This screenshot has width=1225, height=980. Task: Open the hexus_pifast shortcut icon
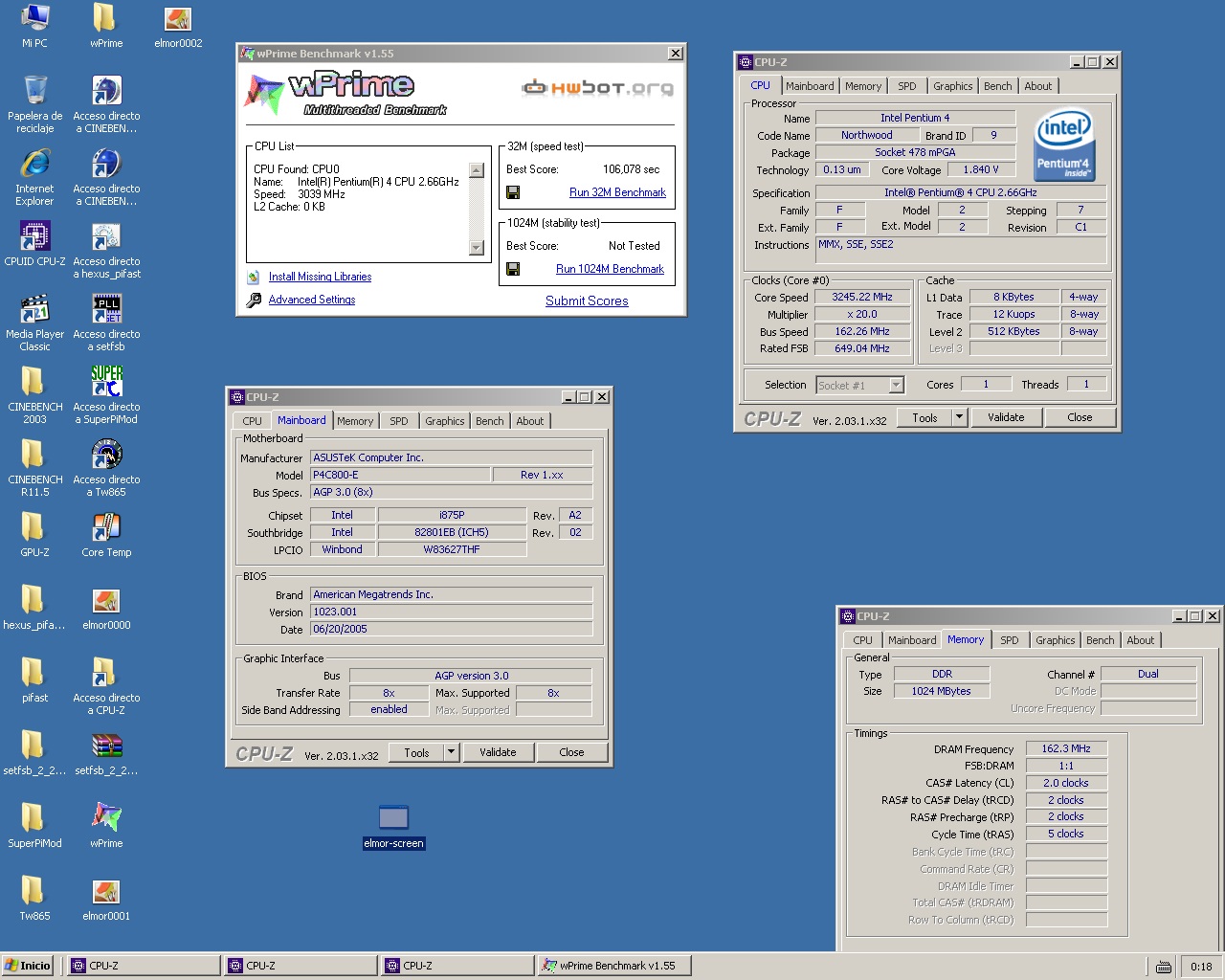click(x=106, y=236)
